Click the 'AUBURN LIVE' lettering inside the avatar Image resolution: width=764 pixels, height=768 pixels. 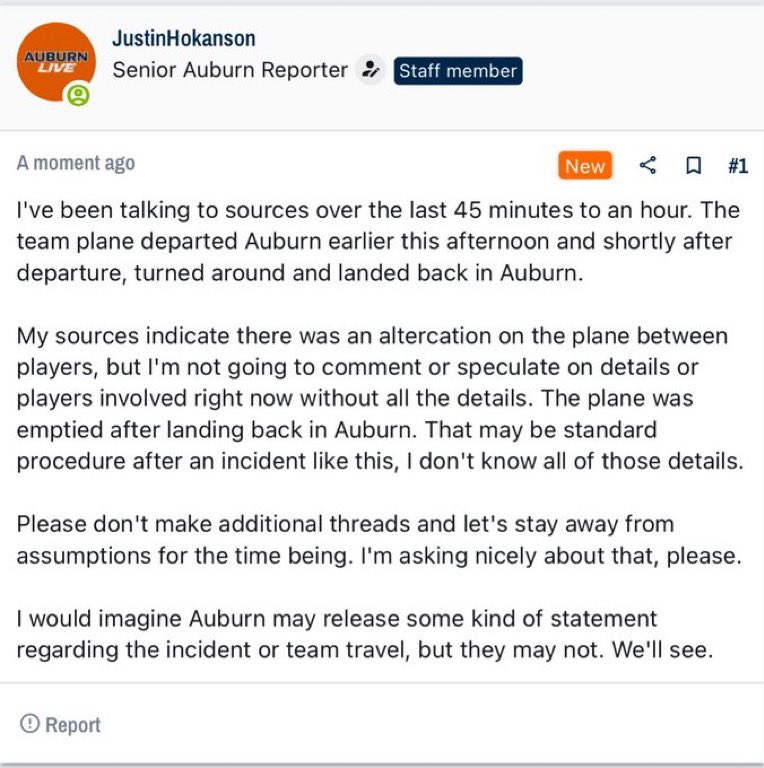[x=56, y=62]
